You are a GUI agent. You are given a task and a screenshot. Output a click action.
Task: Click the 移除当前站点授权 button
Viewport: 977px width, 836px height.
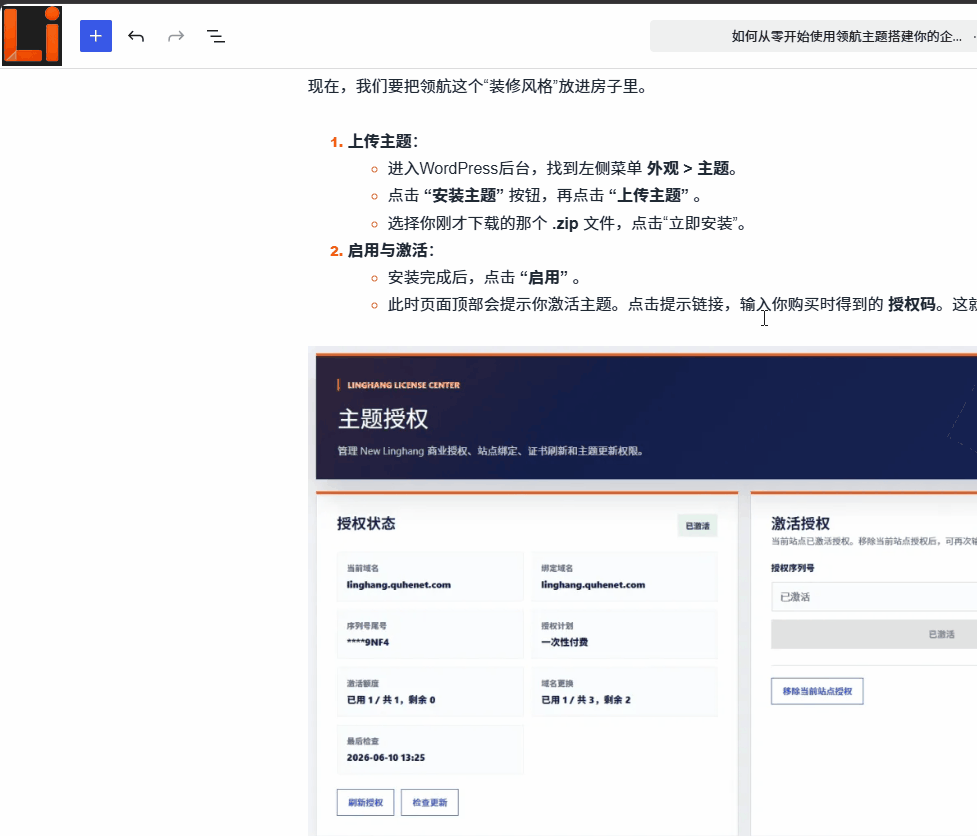817,691
